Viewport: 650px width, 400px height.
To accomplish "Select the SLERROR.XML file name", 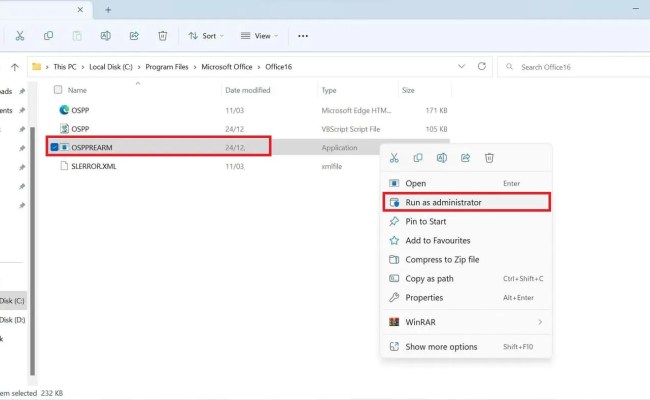I will click(x=94, y=166).
